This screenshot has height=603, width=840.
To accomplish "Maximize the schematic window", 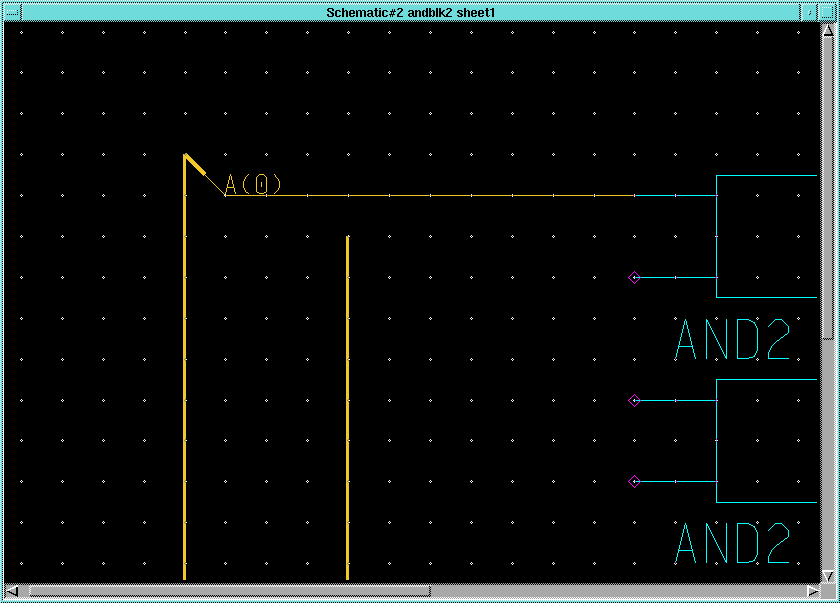I will (x=827, y=12).
